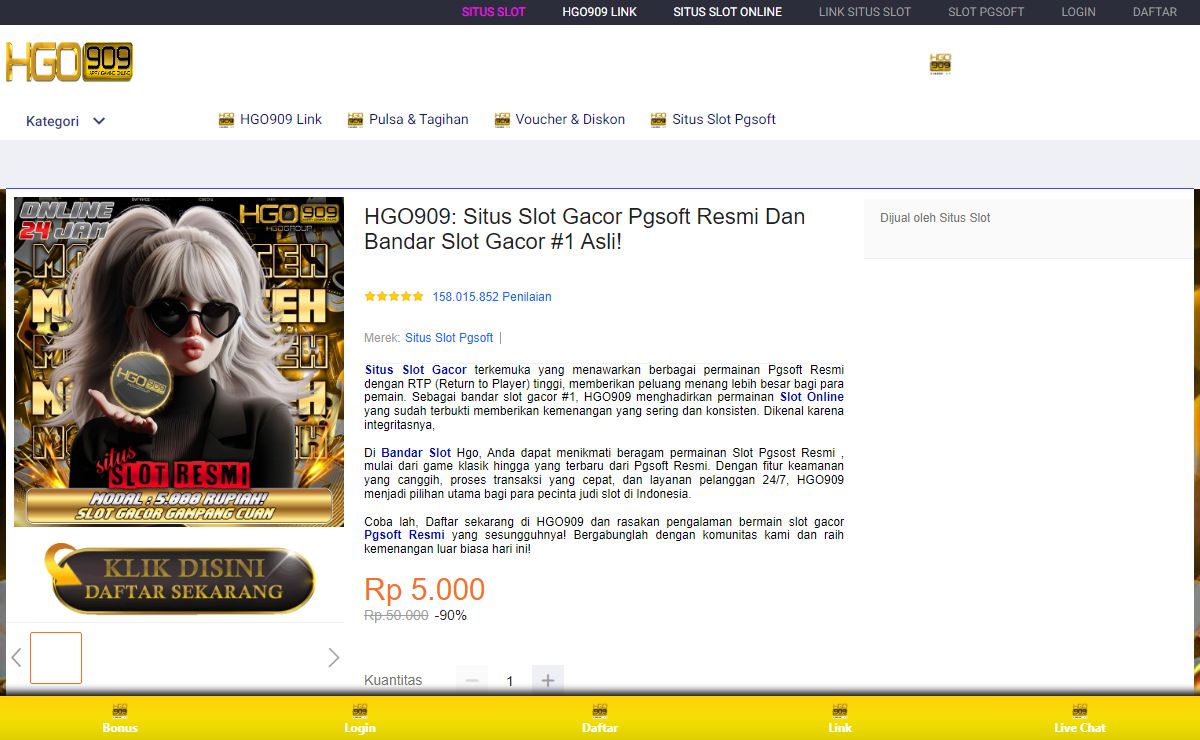The width and height of the screenshot is (1200, 740).
Task: Click the struck-through Rp 50.000 price
Action: (x=396, y=616)
